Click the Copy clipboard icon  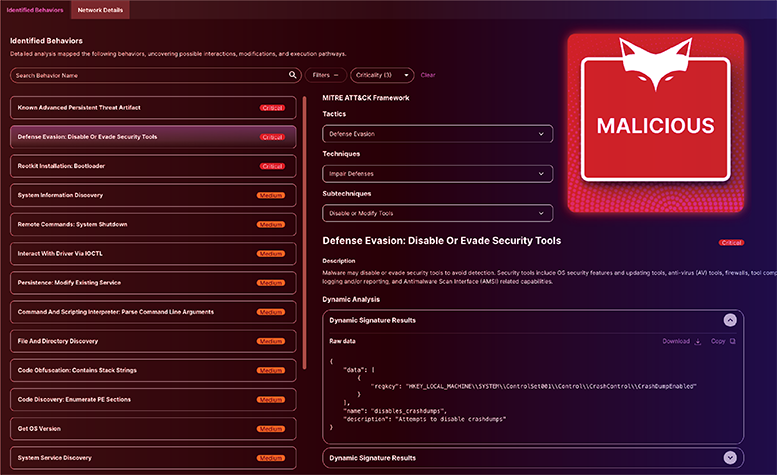click(x=732, y=341)
